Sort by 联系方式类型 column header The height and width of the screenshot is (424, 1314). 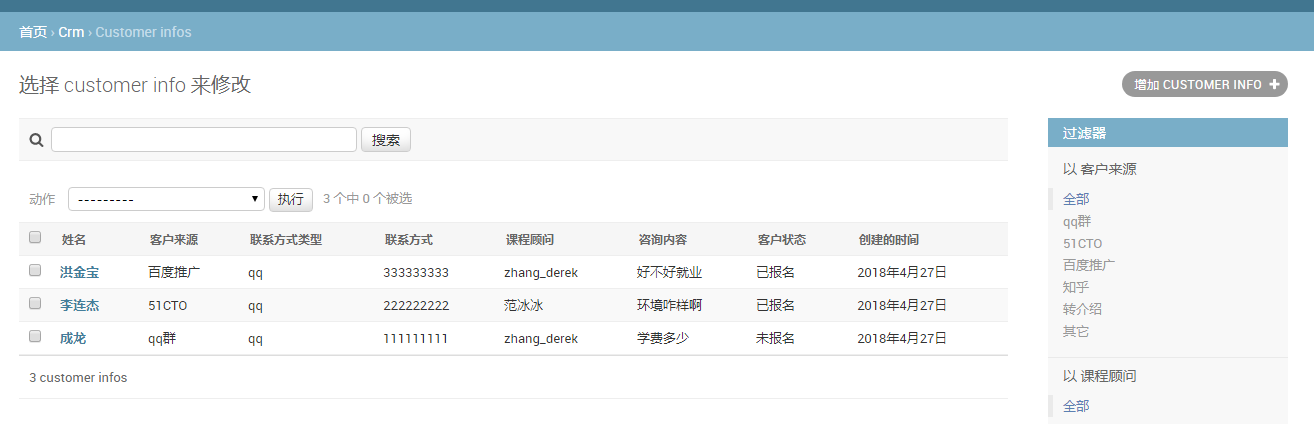click(286, 240)
